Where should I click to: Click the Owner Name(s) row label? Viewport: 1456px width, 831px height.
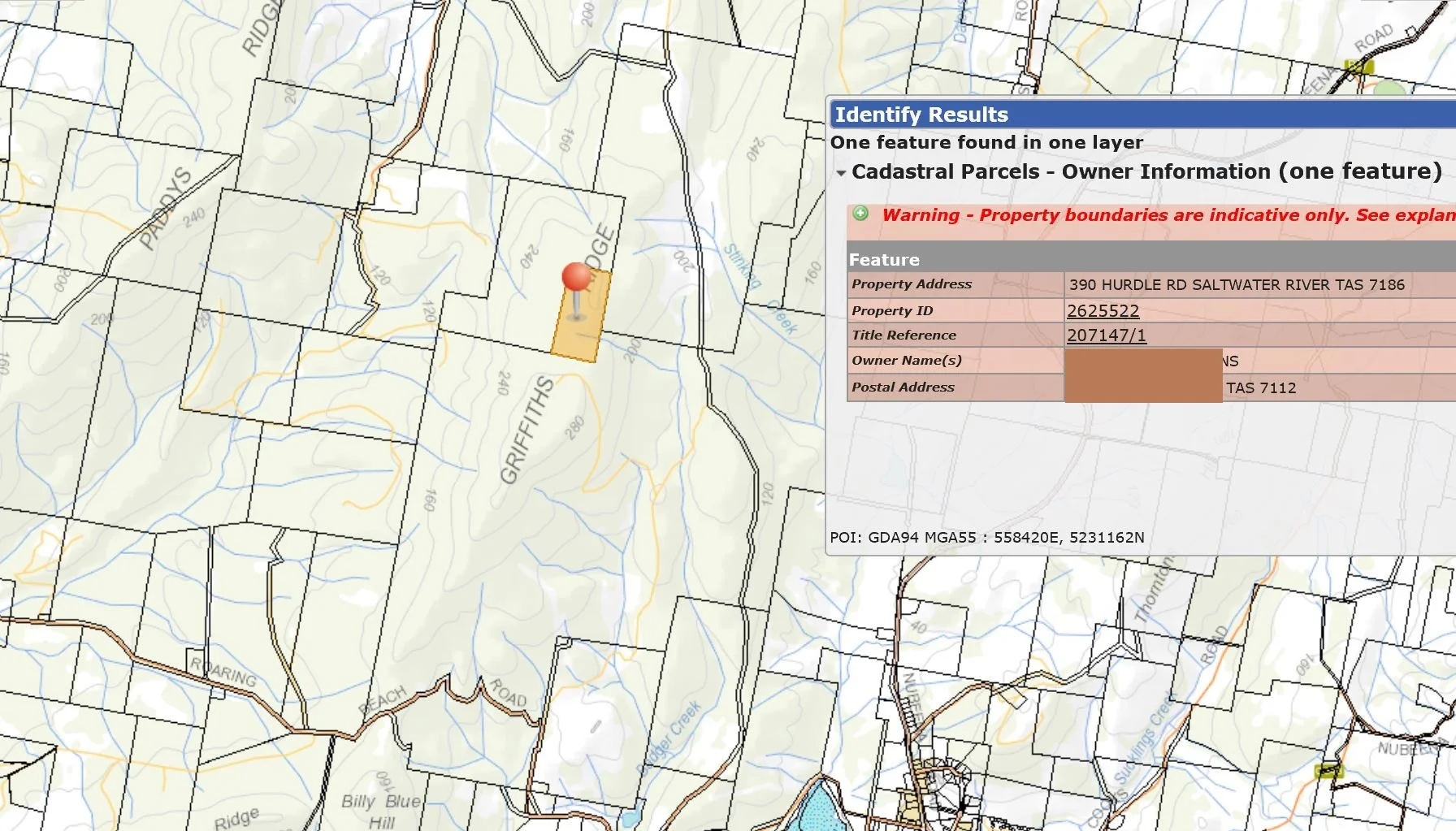[906, 360]
